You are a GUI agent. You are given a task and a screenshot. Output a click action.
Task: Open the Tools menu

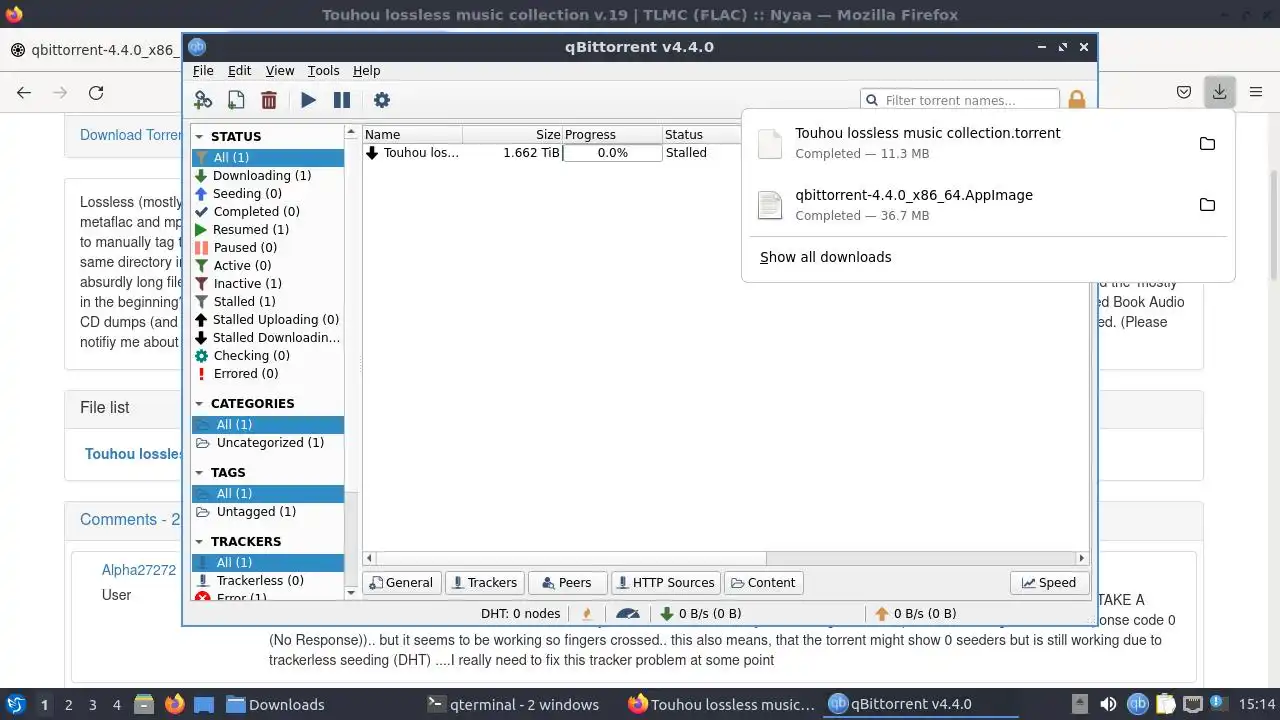(x=323, y=70)
